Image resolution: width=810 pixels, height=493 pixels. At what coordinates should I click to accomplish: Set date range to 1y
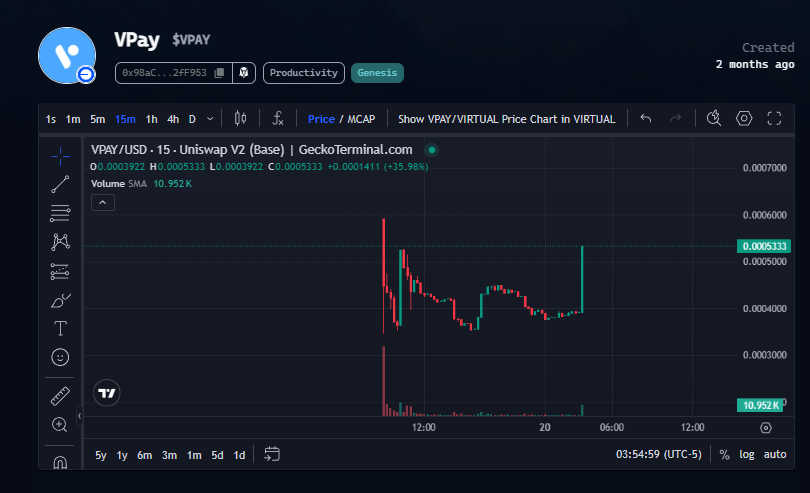pos(122,455)
